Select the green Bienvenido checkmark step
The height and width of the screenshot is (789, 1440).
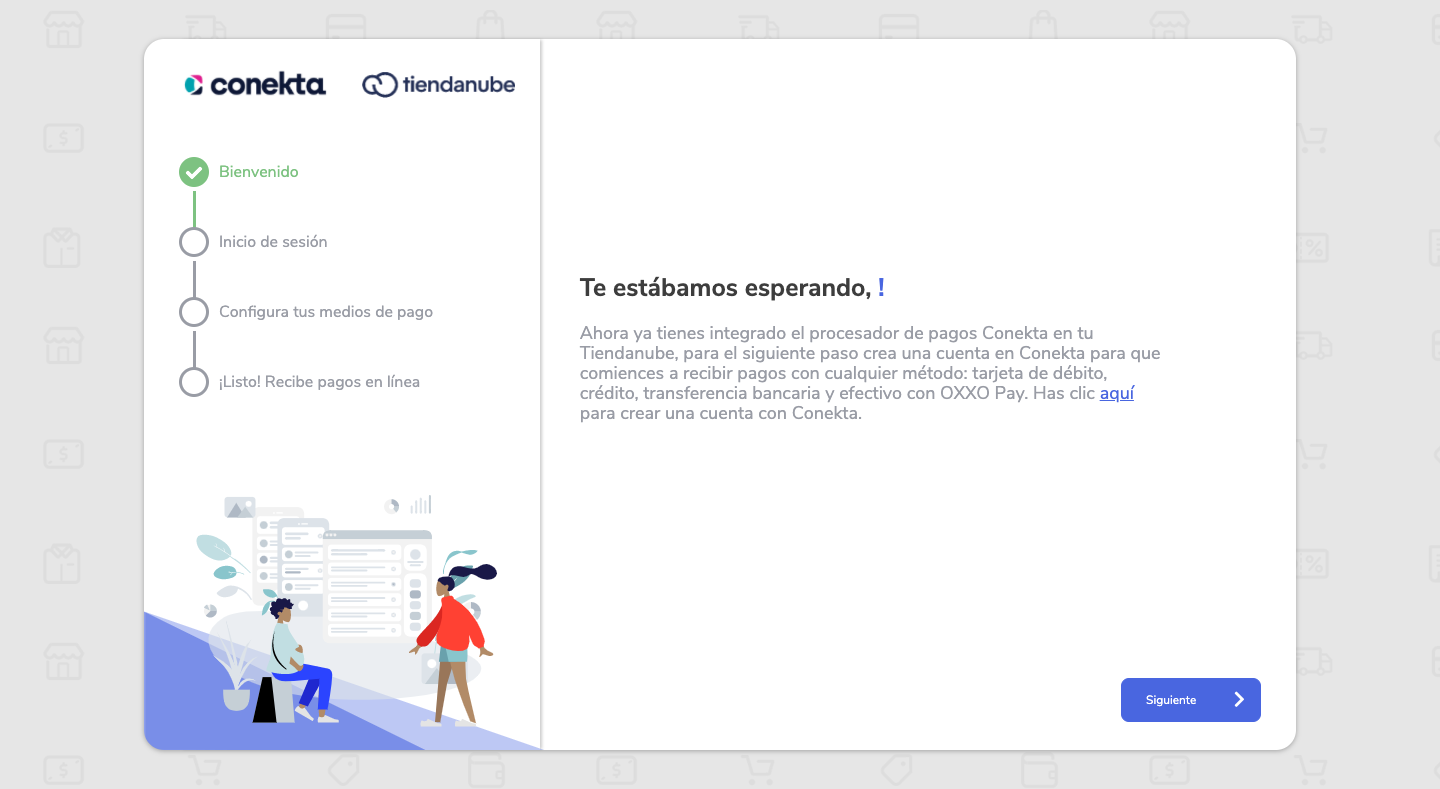(194, 172)
